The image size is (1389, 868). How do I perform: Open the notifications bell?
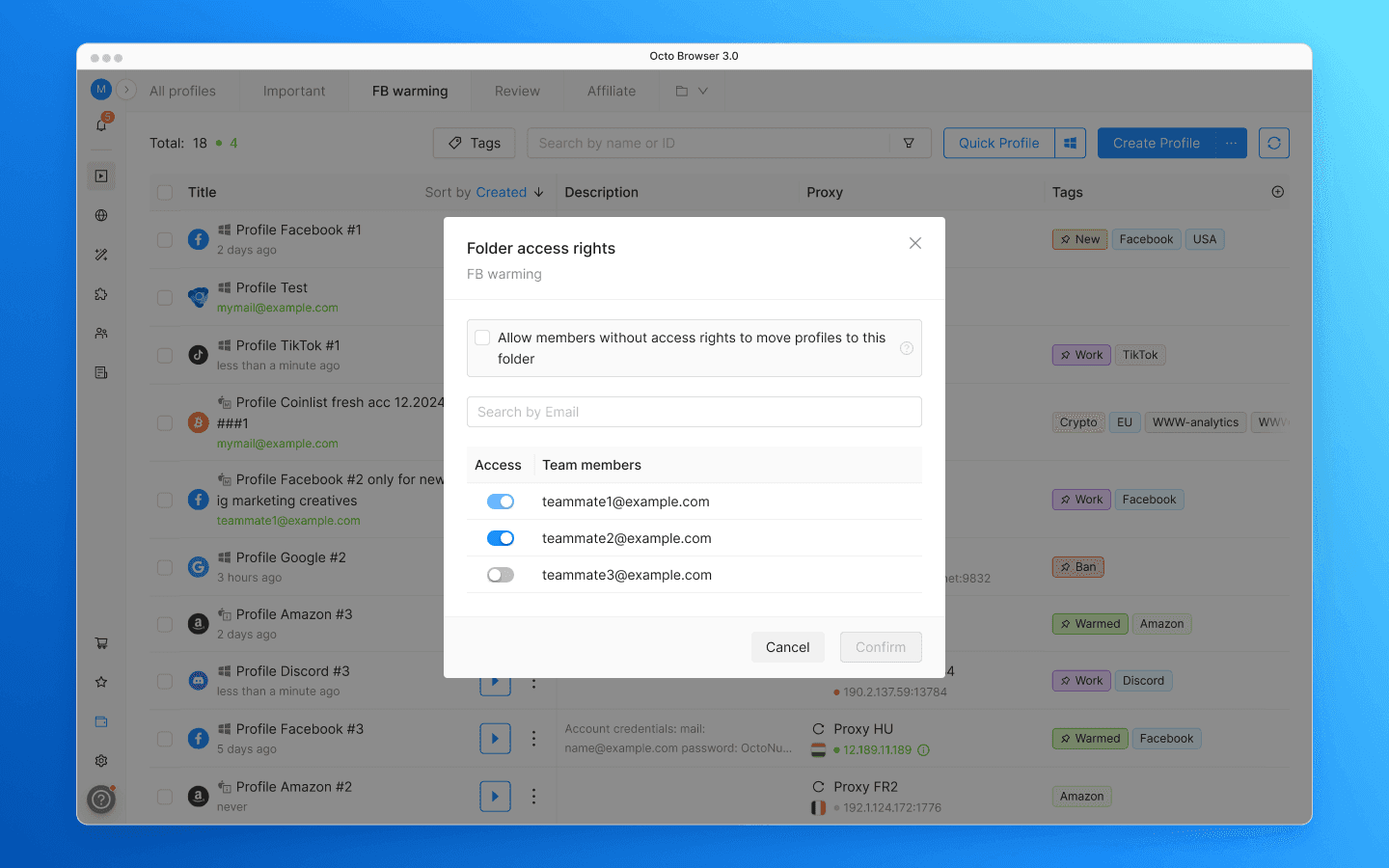click(101, 124)
